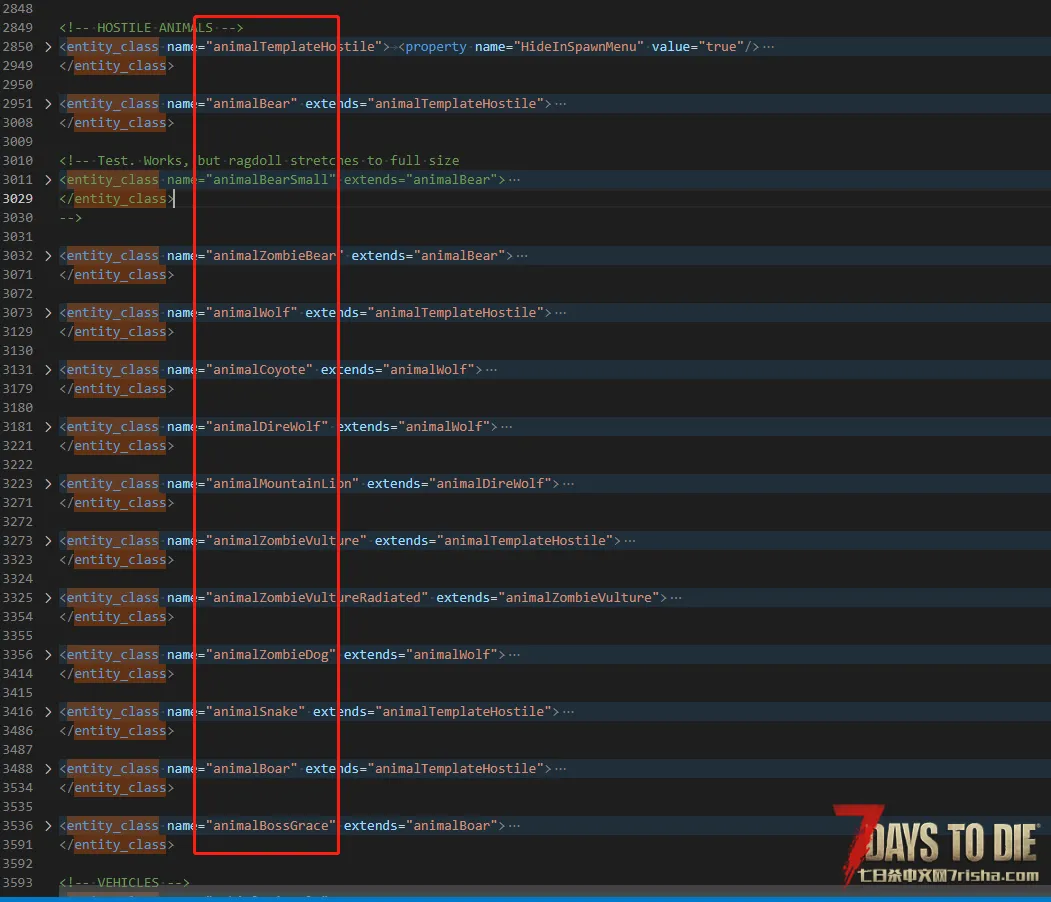Unfold the animalBearSmall block at line 3011
Screen dimensions: 1051x902
47,180
